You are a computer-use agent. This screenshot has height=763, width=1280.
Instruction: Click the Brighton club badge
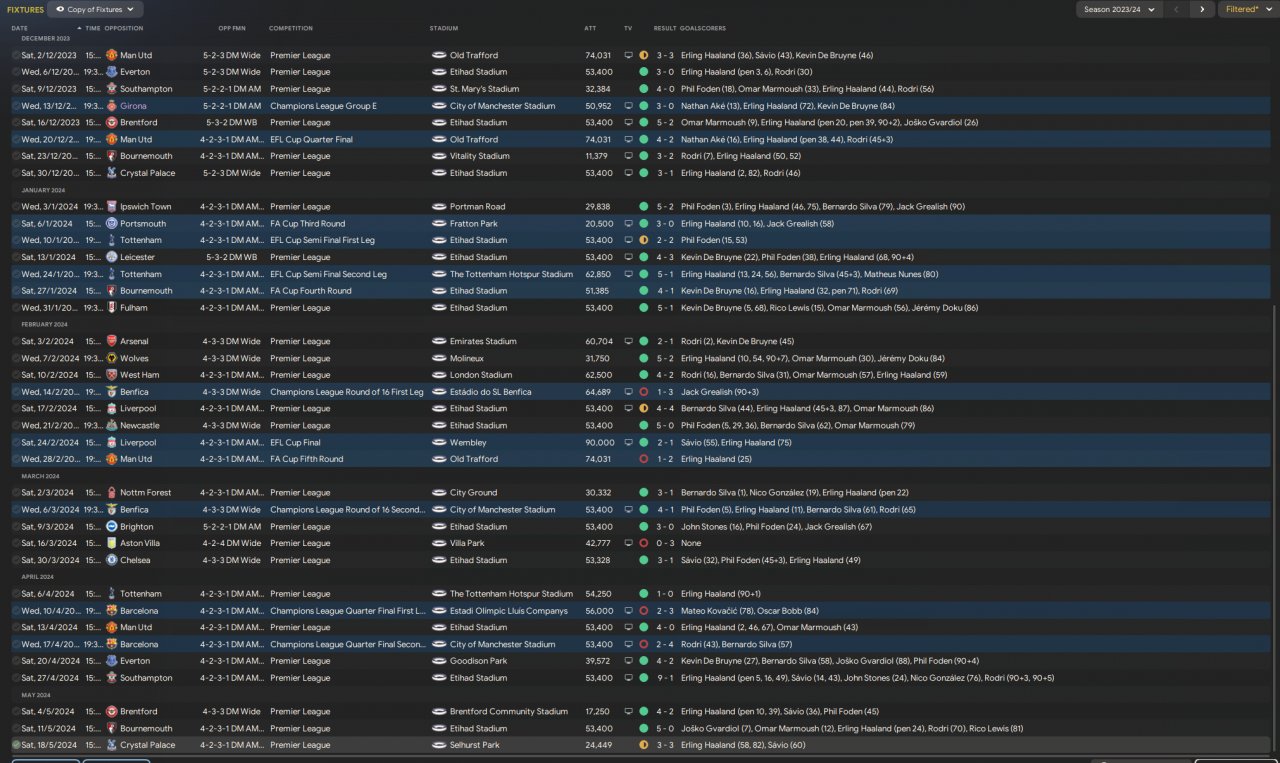[x=112, y=527]
